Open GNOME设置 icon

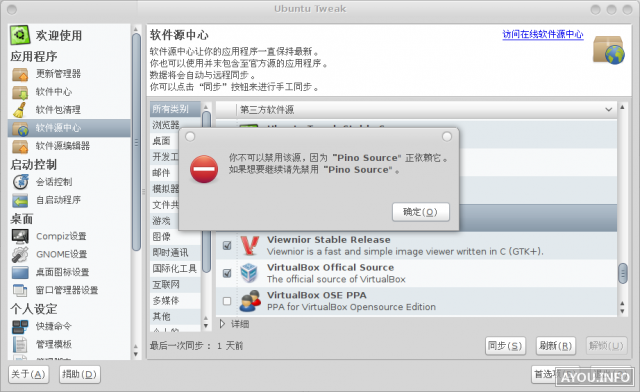click(x=20, y=254)
